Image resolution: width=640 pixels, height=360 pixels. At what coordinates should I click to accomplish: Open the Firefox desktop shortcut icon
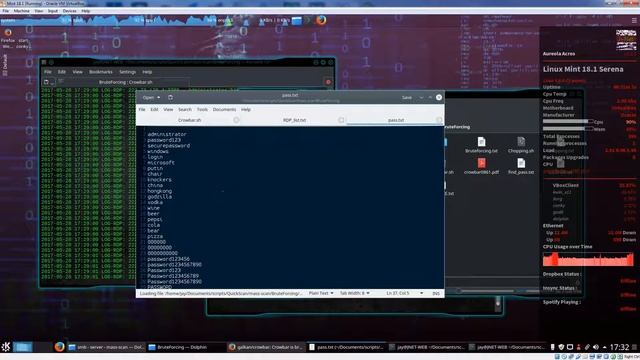coord(8,33)
